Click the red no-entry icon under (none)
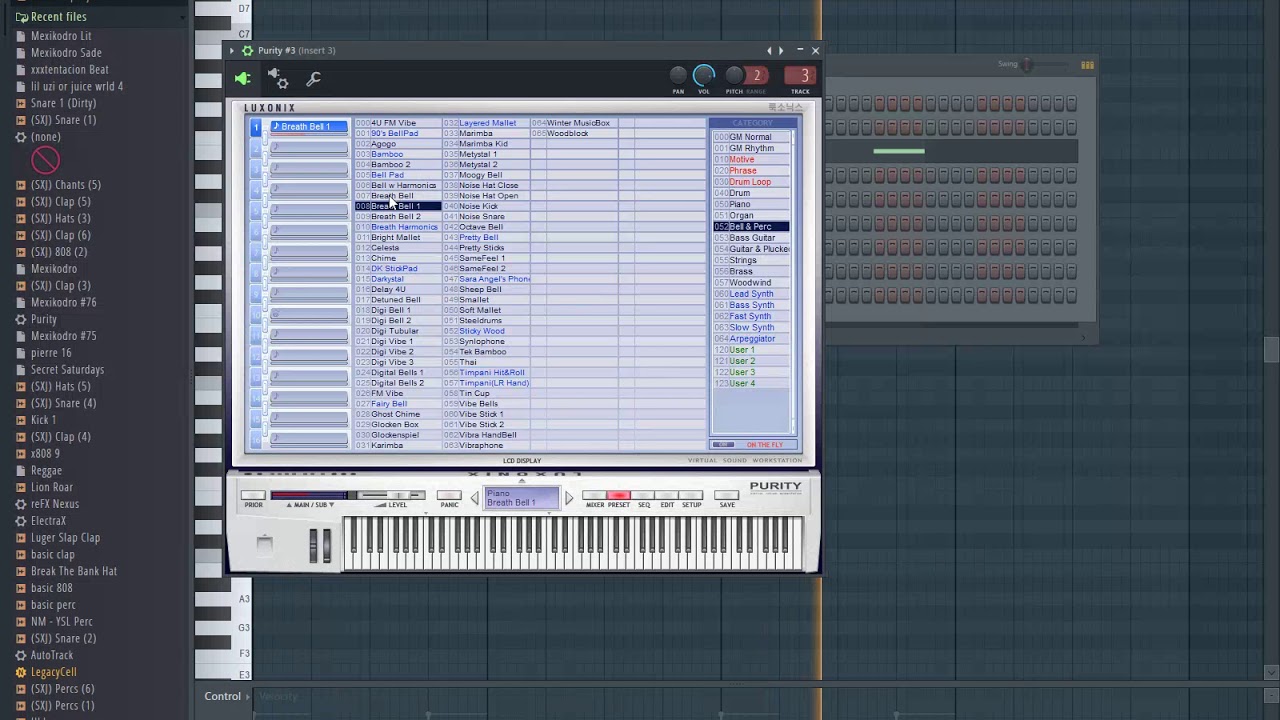 point(45,160)
